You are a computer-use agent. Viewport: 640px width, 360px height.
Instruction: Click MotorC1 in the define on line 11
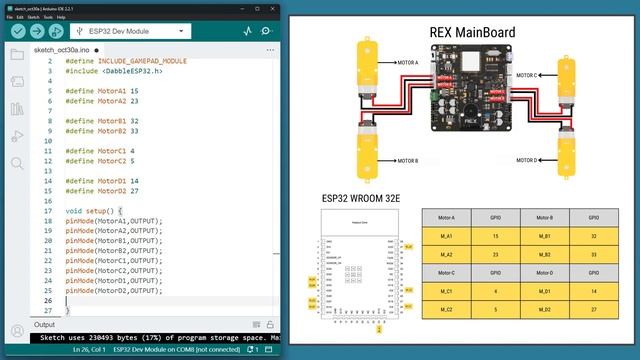112,151
